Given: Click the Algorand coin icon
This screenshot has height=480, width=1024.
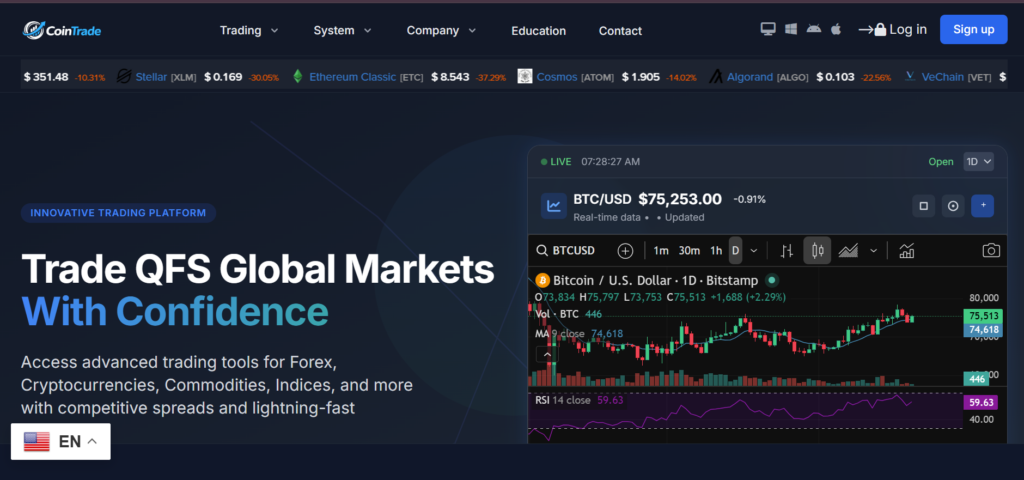Looking at the screenshot, I should tap(717, 76).
